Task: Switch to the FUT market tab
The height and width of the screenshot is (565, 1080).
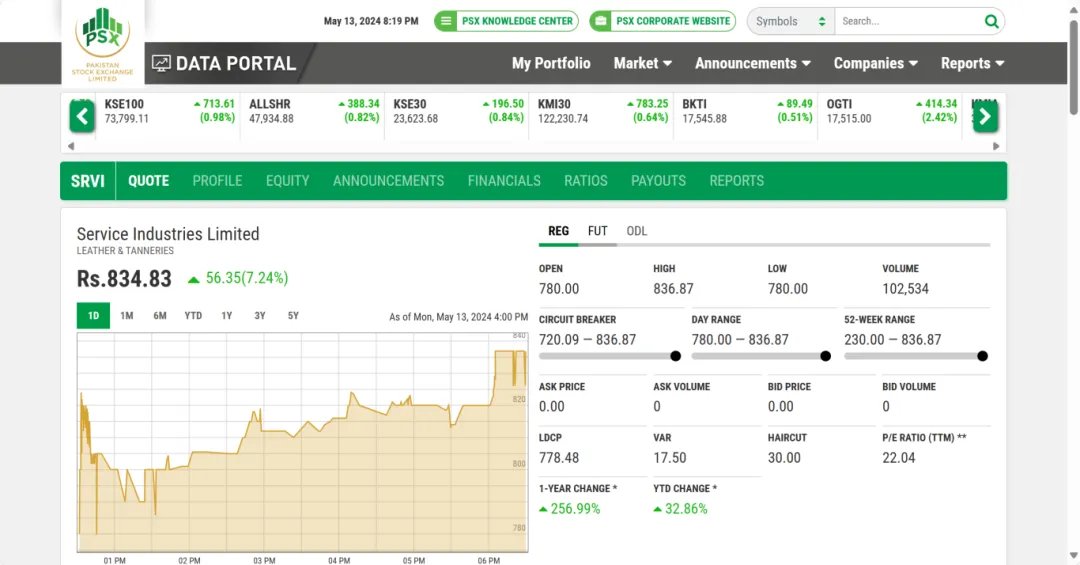Action: point(597,231)
